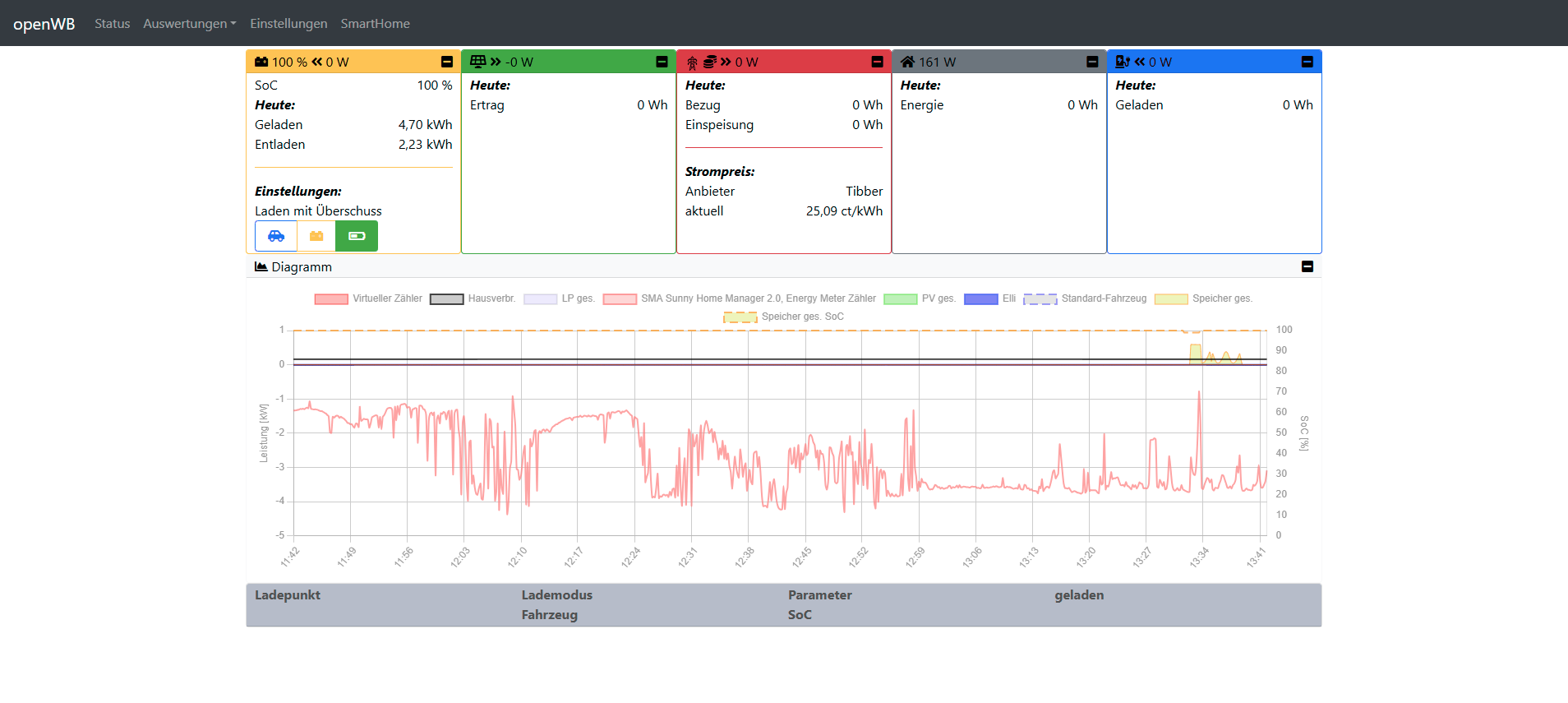Click the 13:34 time axis label
The image size is (1568, 703).
(x=1199, y=557)
